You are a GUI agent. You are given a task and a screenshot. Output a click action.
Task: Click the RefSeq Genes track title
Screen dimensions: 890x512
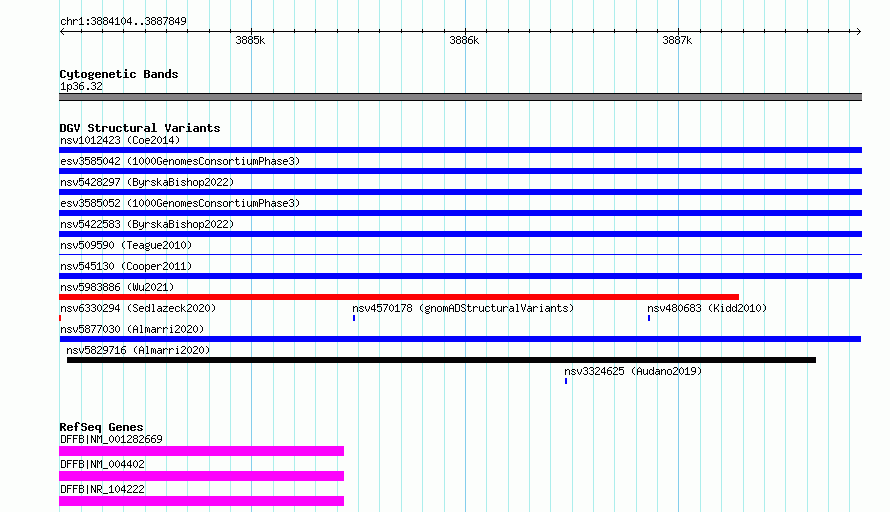101,427
